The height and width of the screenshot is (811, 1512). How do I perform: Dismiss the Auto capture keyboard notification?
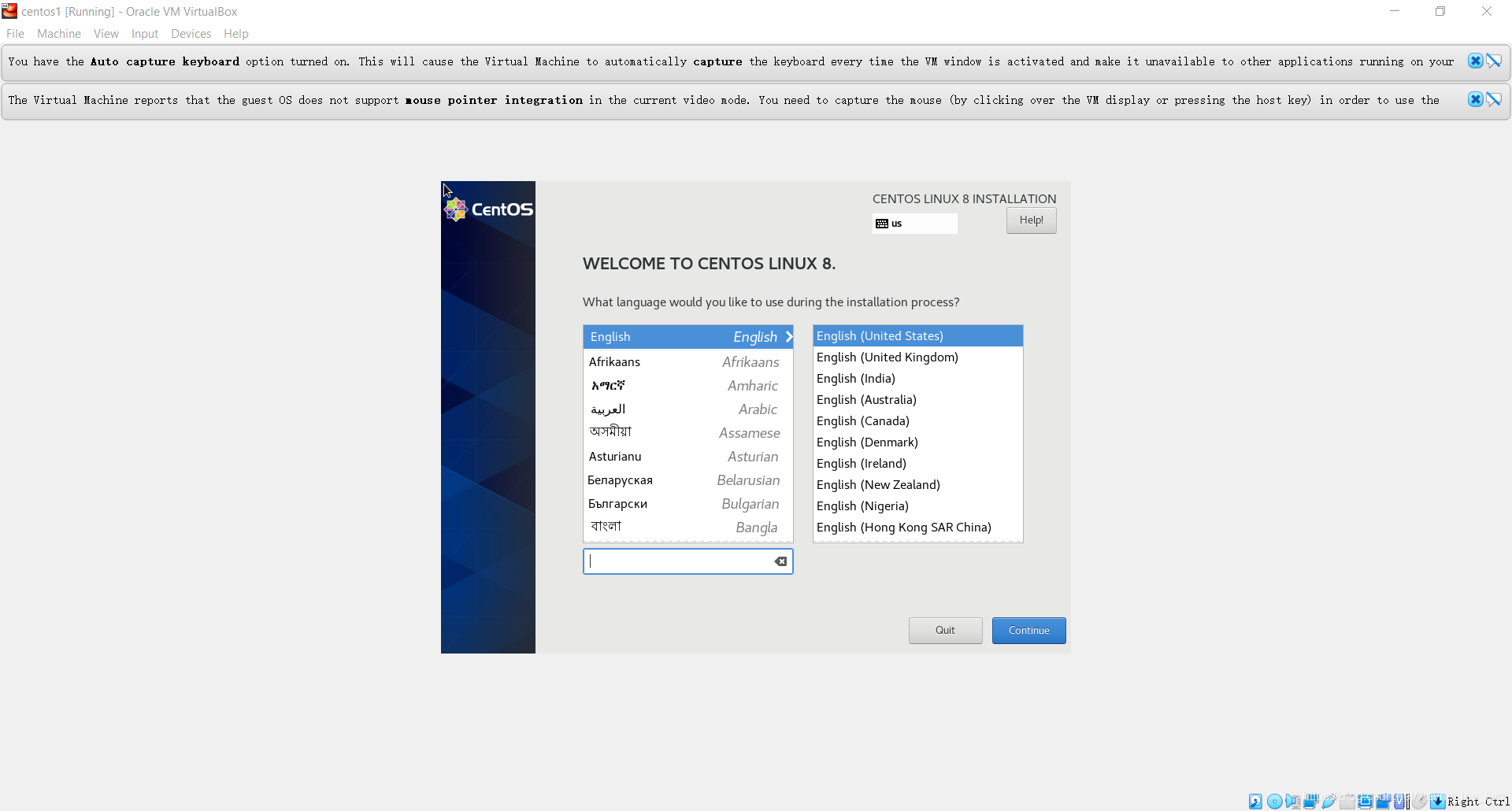pyautogui.click(x=1475, y=61)
